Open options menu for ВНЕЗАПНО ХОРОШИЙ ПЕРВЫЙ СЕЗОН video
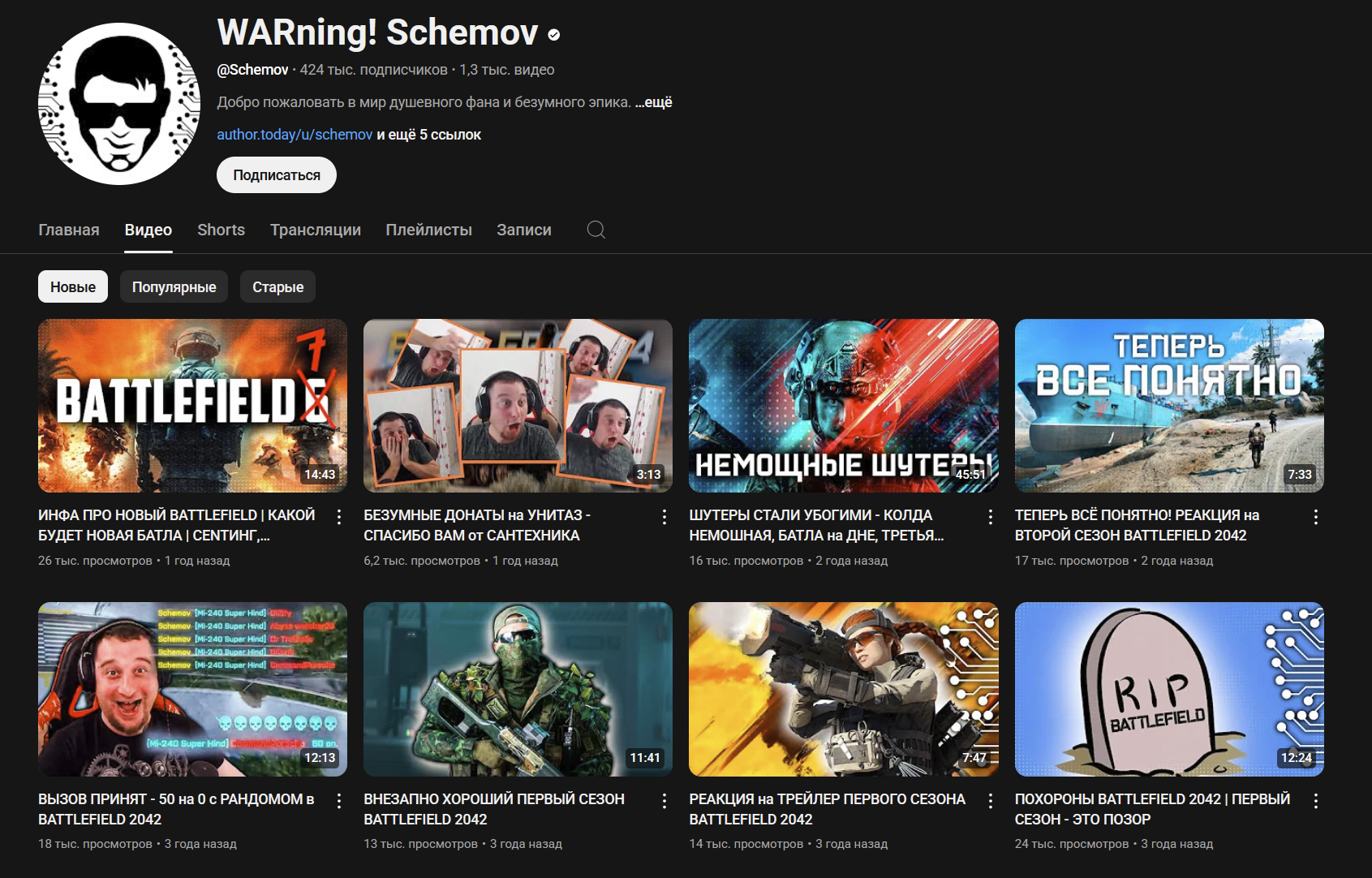 [664, 801]
